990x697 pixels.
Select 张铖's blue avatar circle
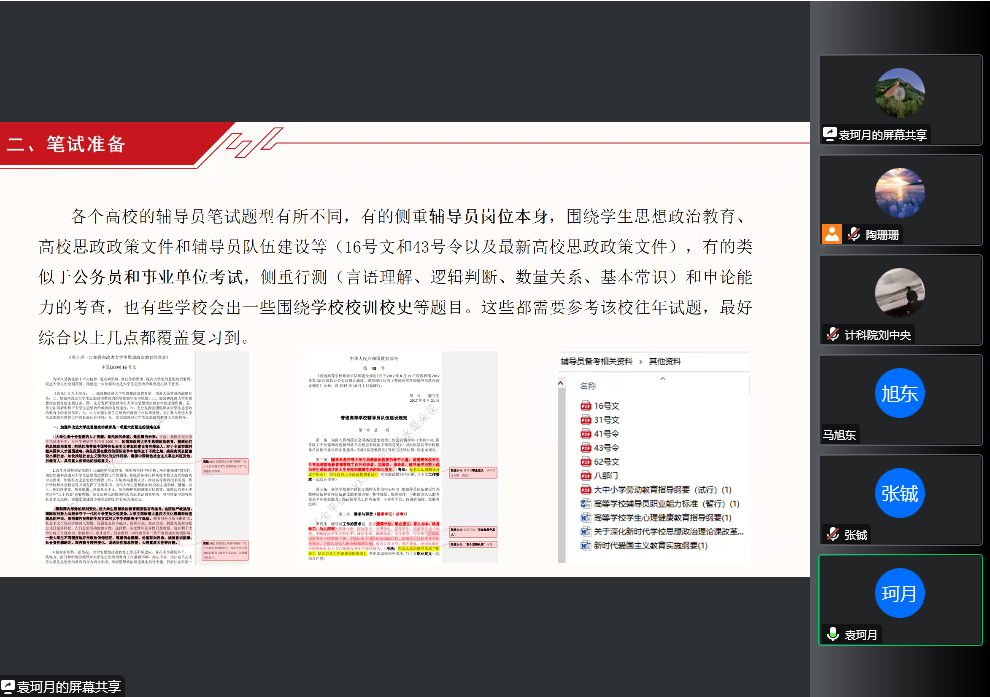899,493
